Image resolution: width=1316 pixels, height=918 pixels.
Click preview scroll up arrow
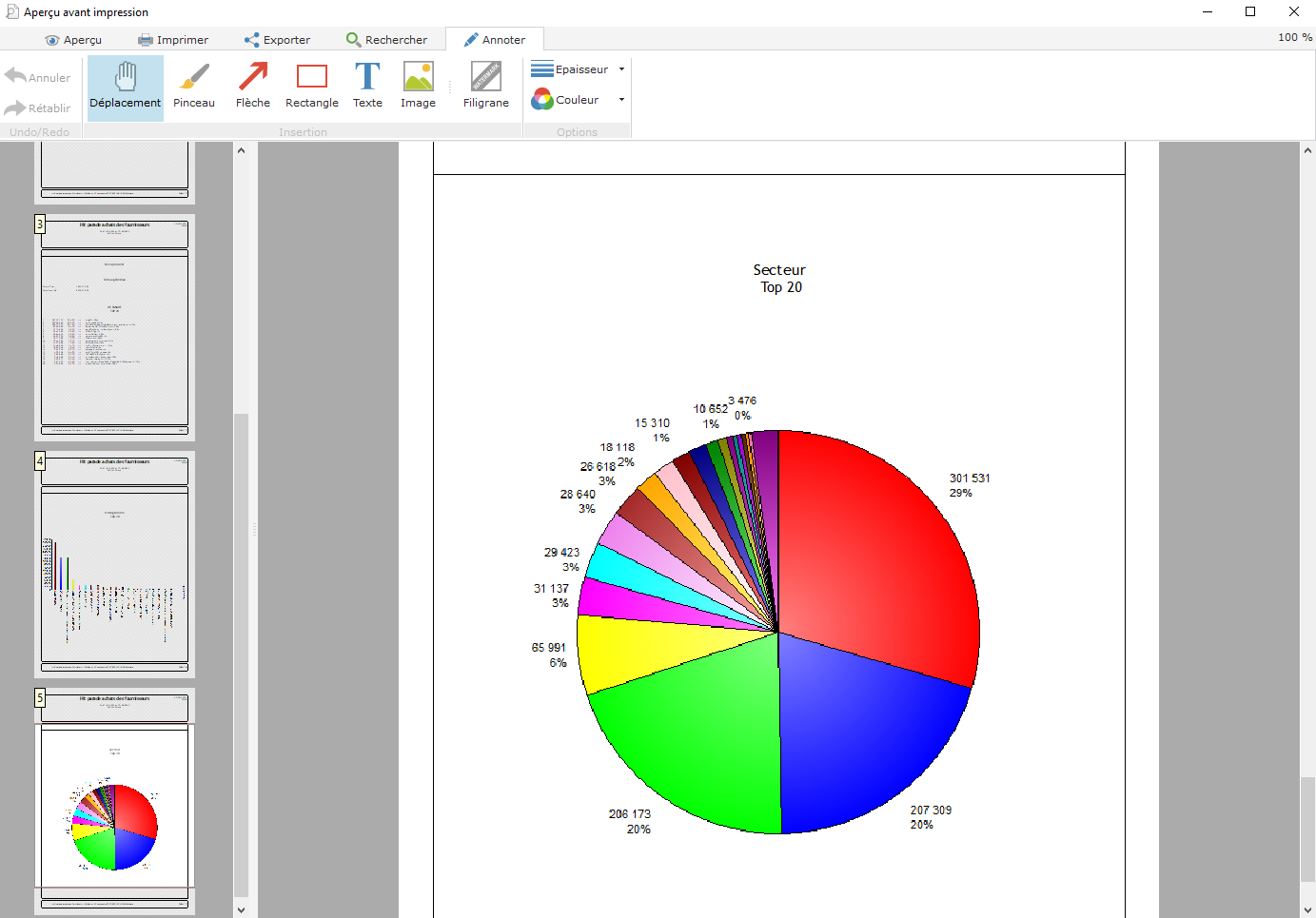pyautogui.click(x=1307, y=150)
